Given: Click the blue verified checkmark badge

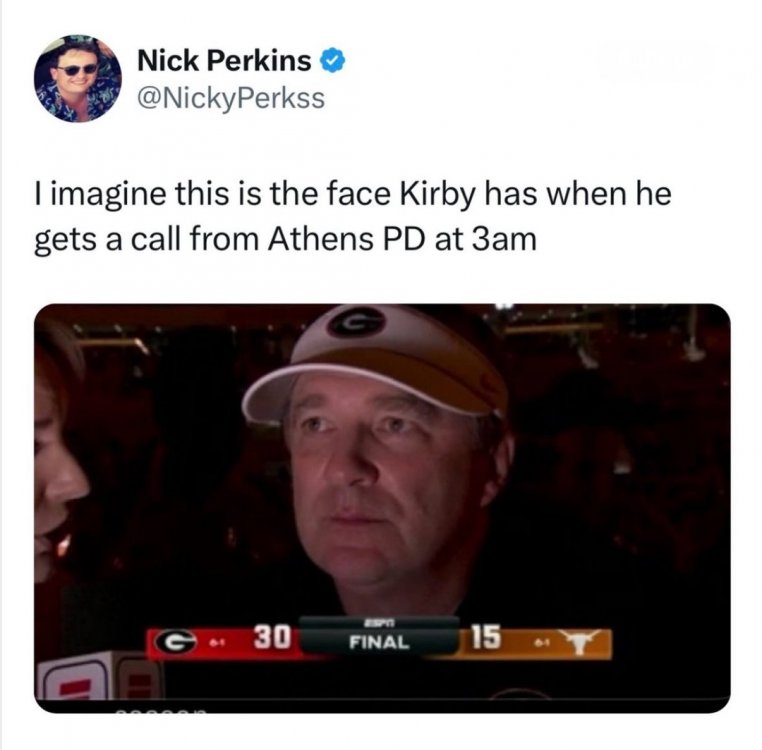Looking at the screenshot, I should coord(332,61).
